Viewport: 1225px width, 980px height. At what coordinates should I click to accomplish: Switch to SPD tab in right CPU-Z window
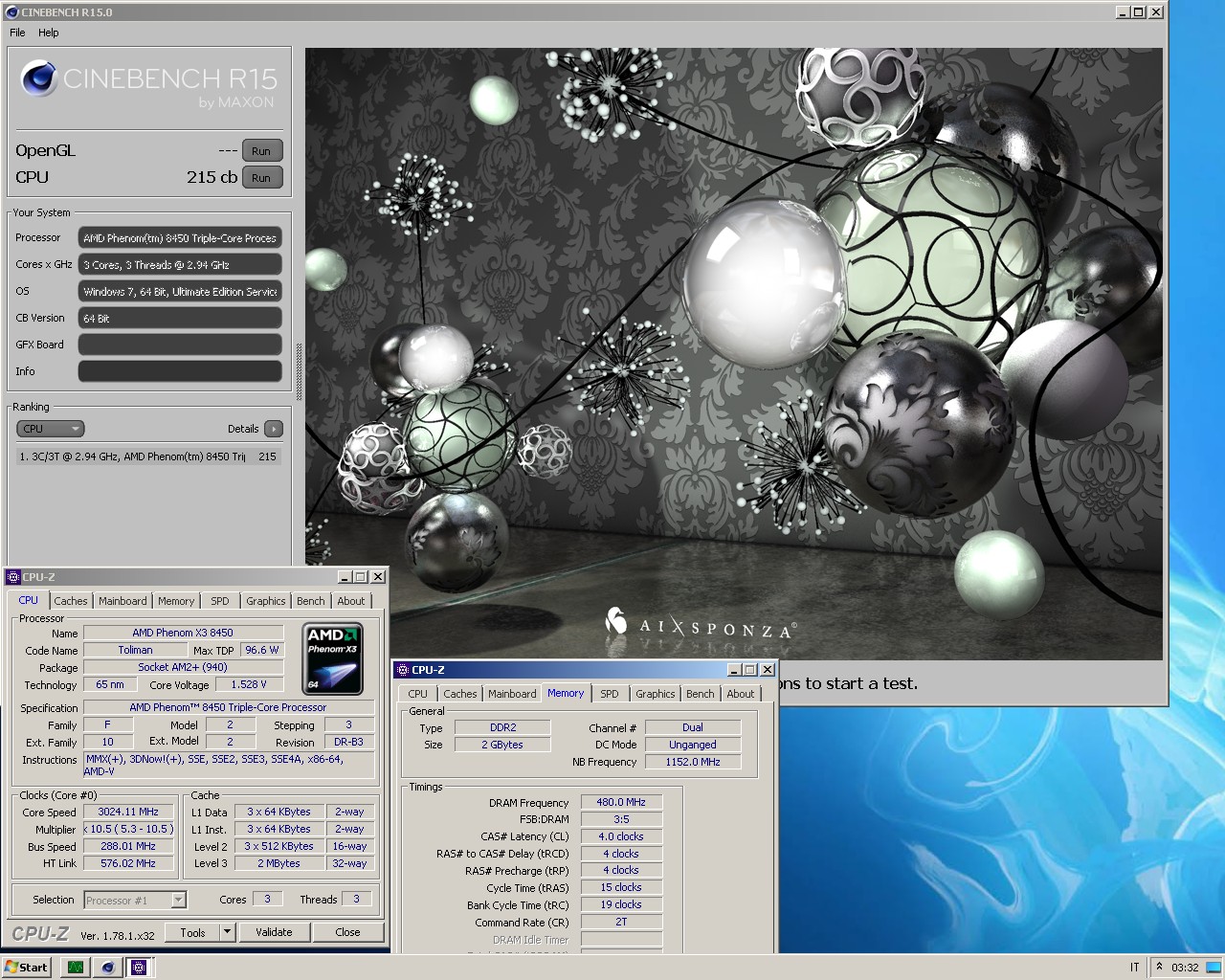610,694
